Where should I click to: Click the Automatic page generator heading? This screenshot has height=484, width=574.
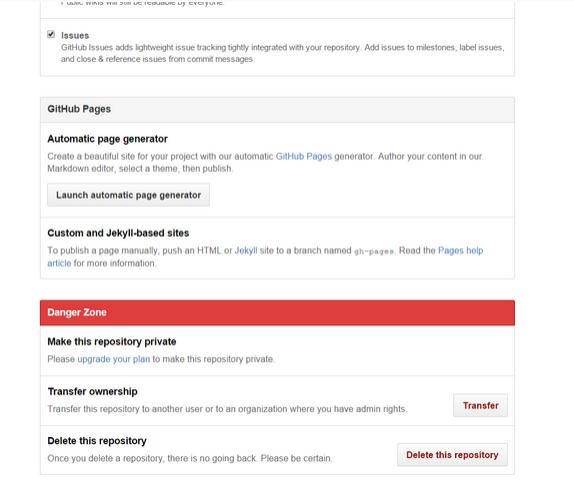click(x=108, y=139)
